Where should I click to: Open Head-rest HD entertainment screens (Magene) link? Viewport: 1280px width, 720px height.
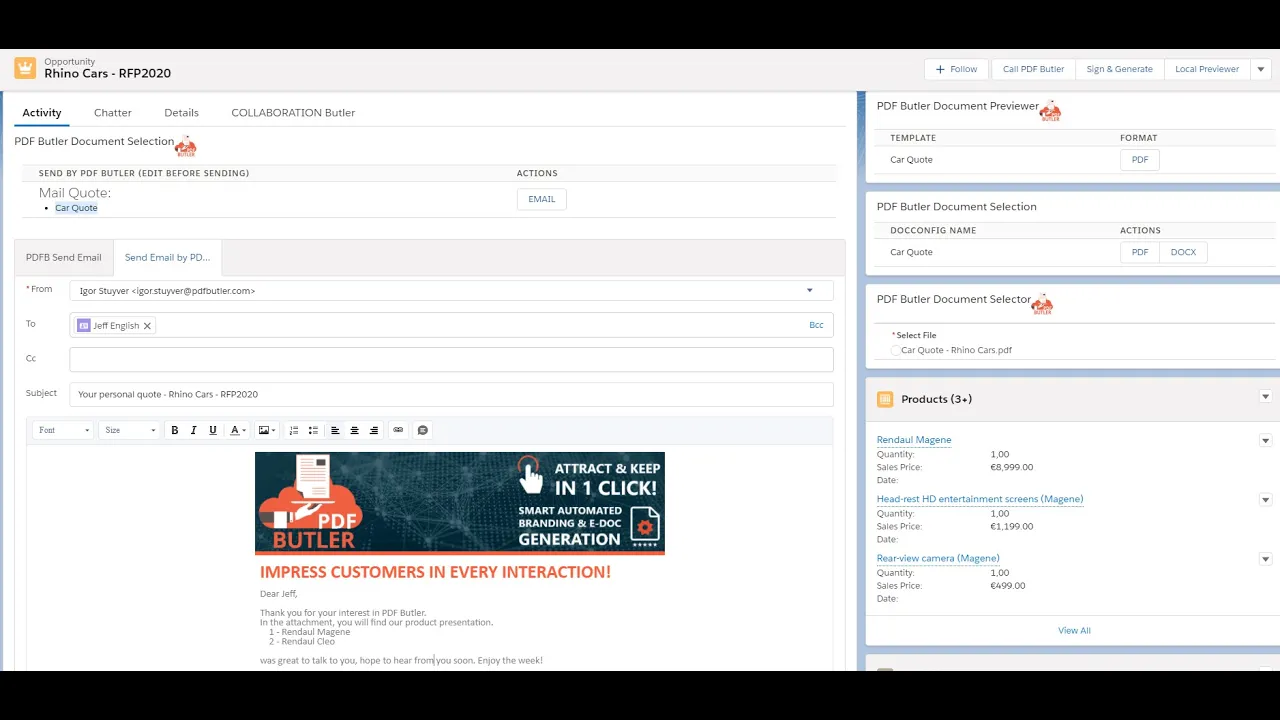pyautogui.click(x=980, y=499)
